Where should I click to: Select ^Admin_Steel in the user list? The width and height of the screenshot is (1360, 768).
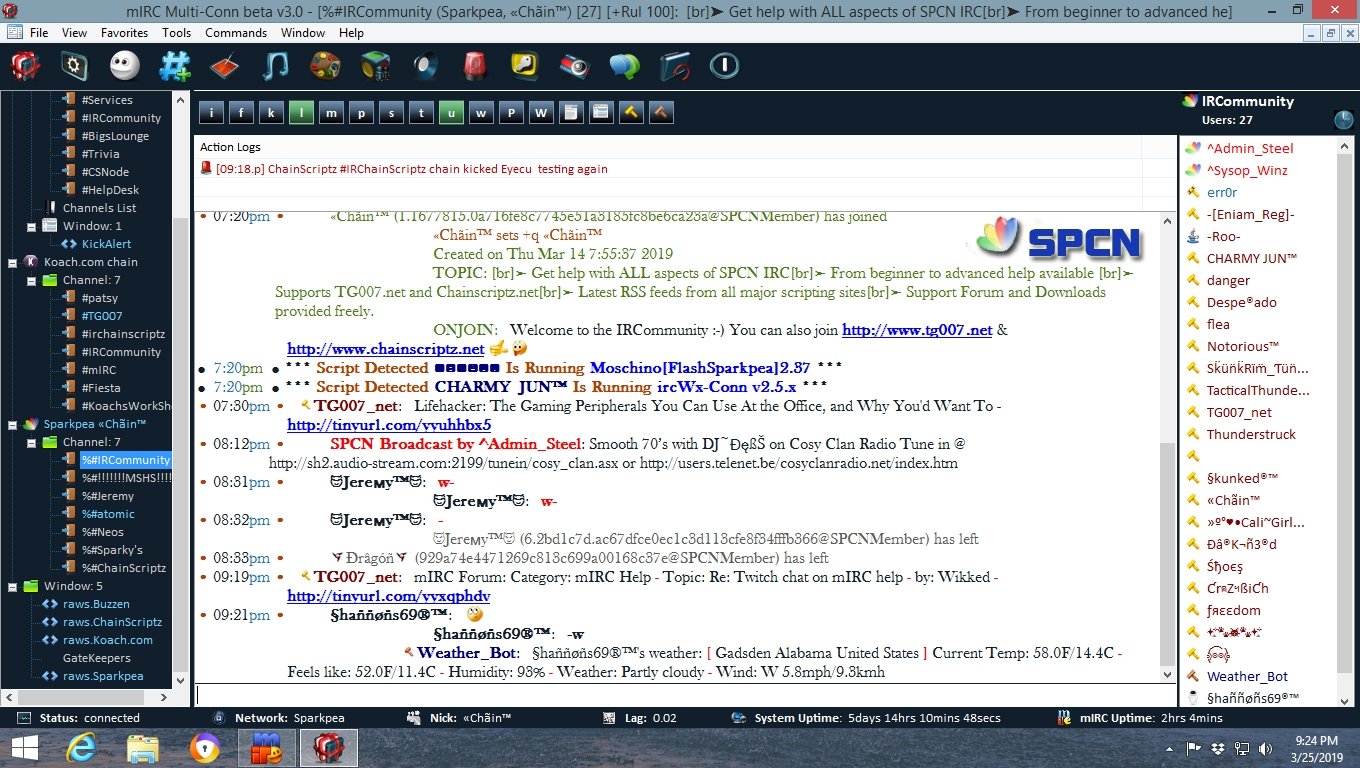click(x=1249, y=148)
